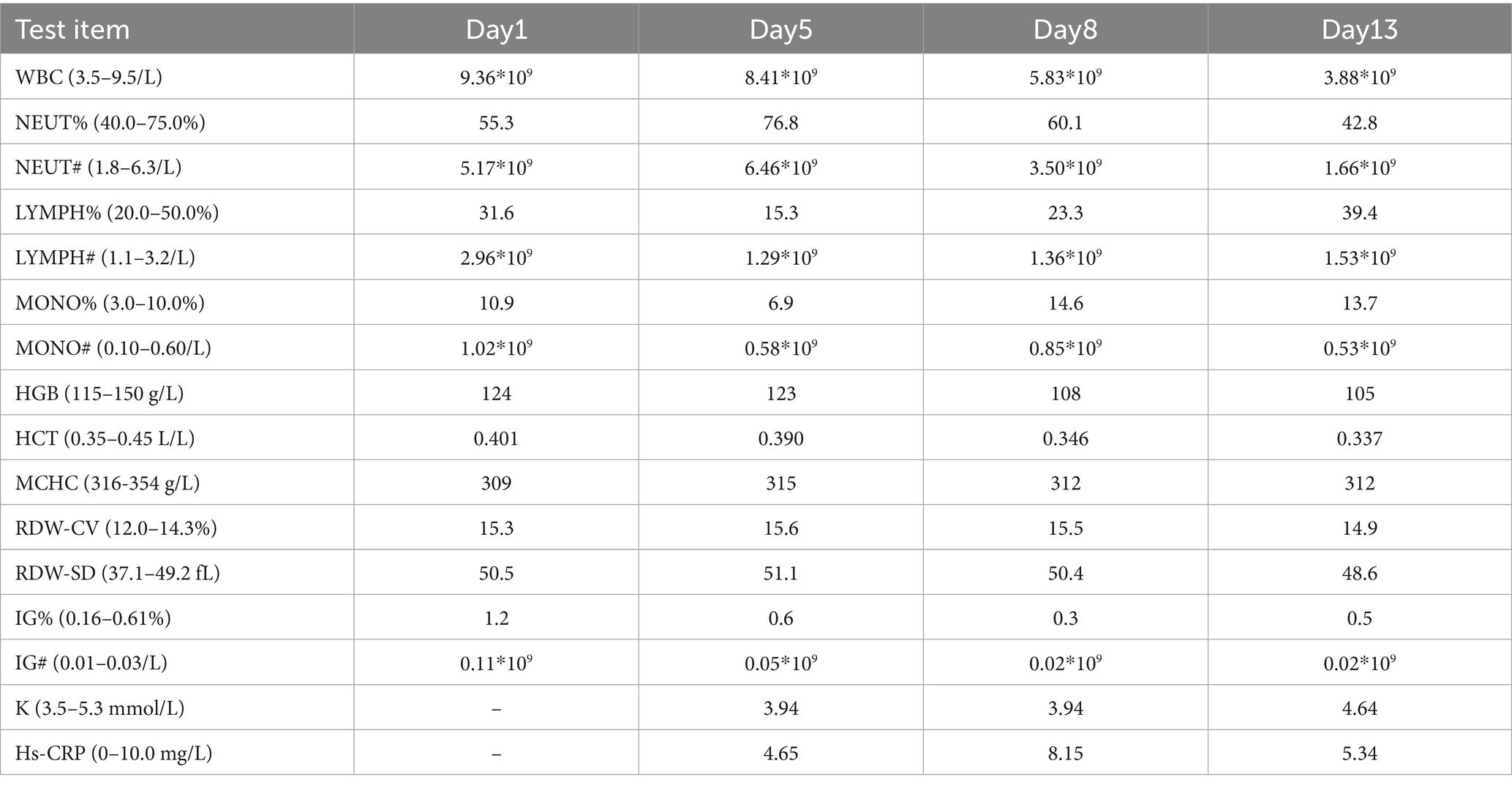Select the IG% Day1 value 1.2

click(496, 618)
